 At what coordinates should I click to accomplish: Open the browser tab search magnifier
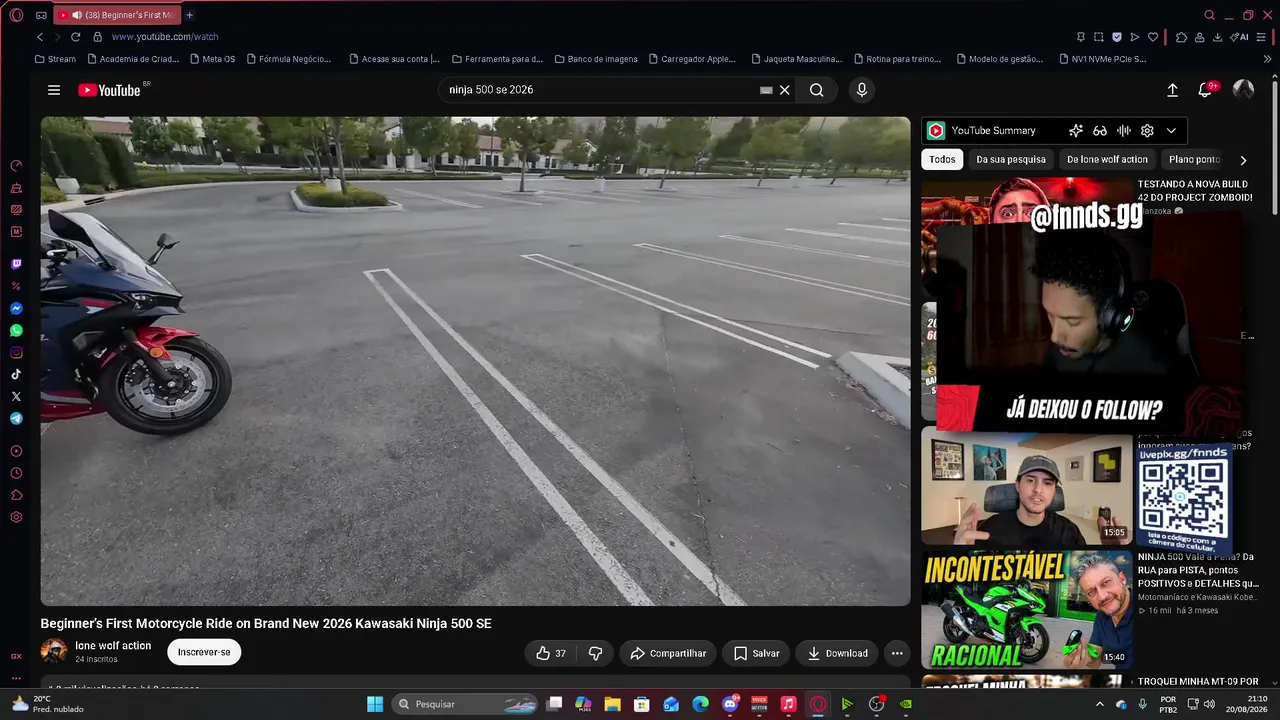pos(1209,15)
